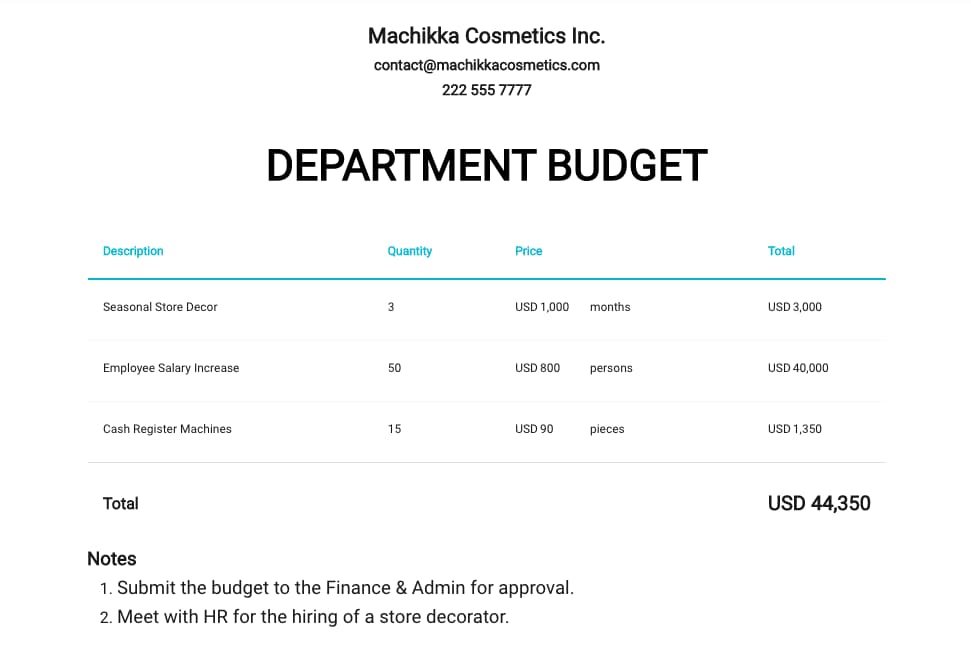
Task: Click the Total column header
Action: (781, 251)
